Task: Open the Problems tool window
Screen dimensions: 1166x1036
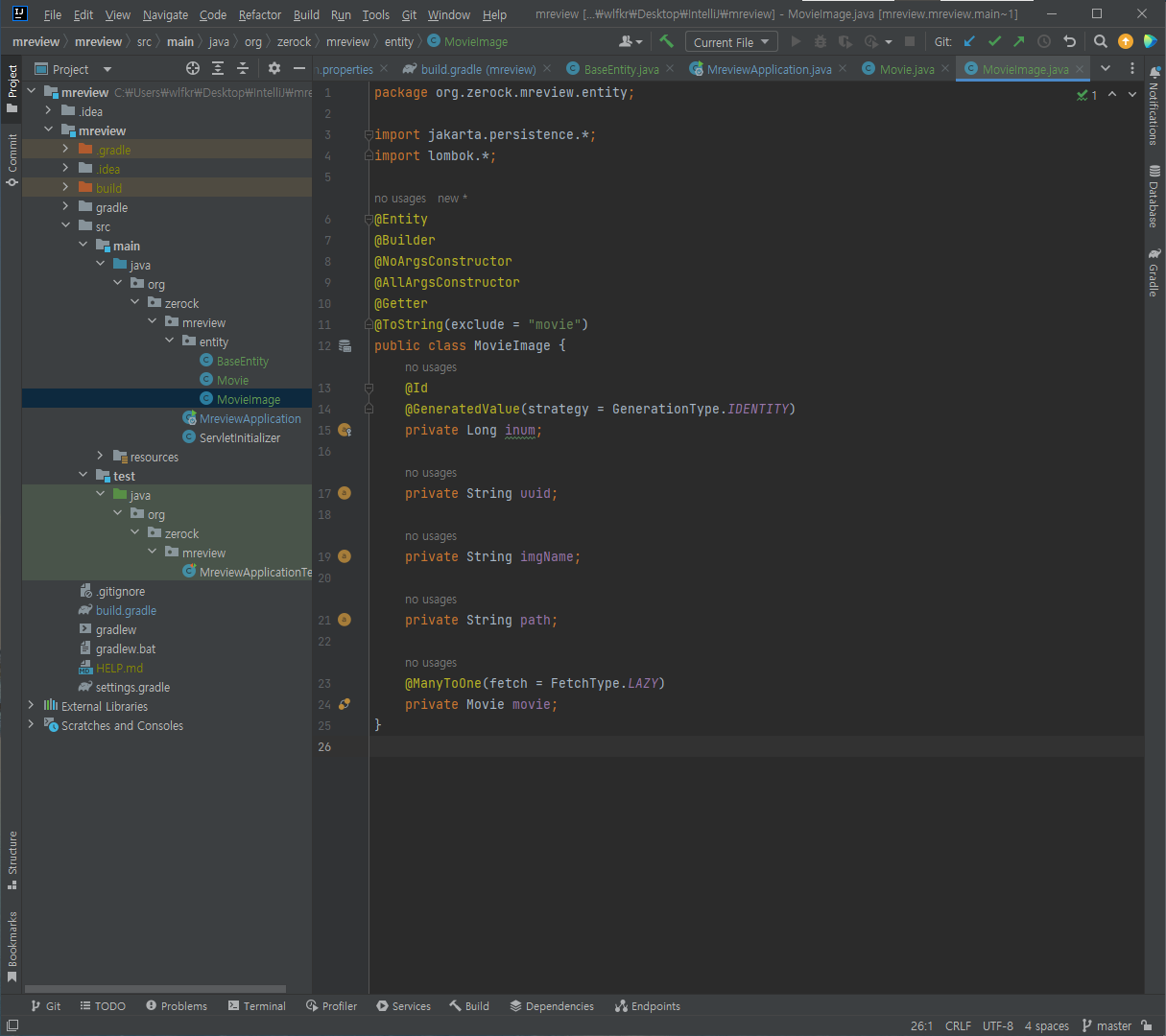Action: click(x=177, y=1006)
